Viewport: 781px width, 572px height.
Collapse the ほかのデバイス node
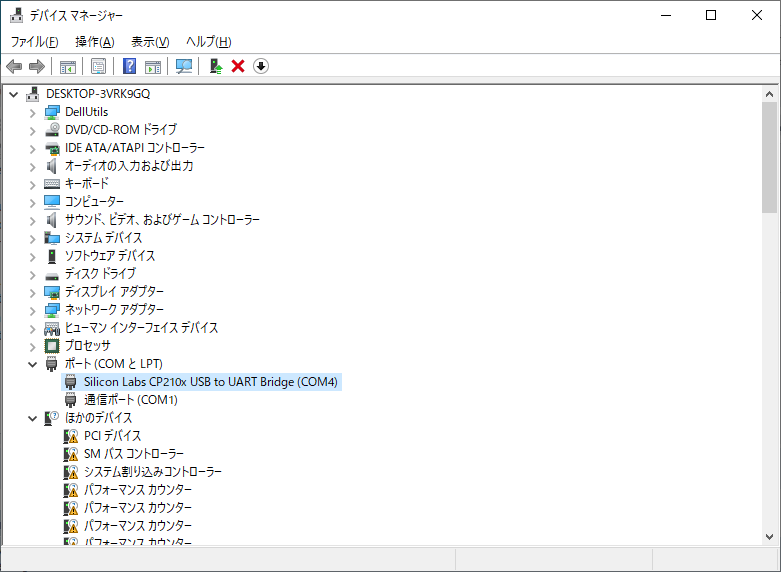tap(32, 418)
